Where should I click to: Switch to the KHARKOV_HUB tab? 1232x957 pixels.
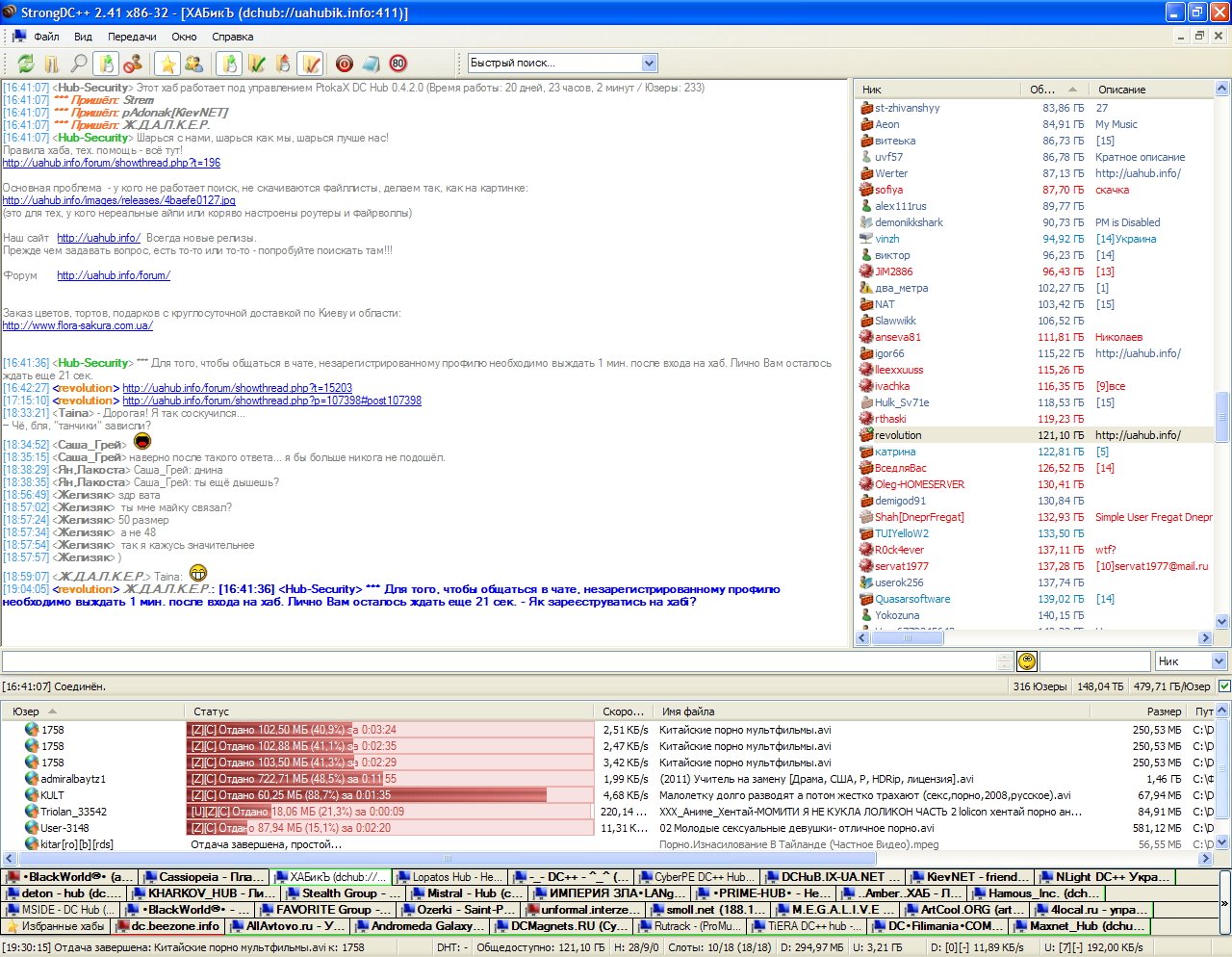[199, 893]
